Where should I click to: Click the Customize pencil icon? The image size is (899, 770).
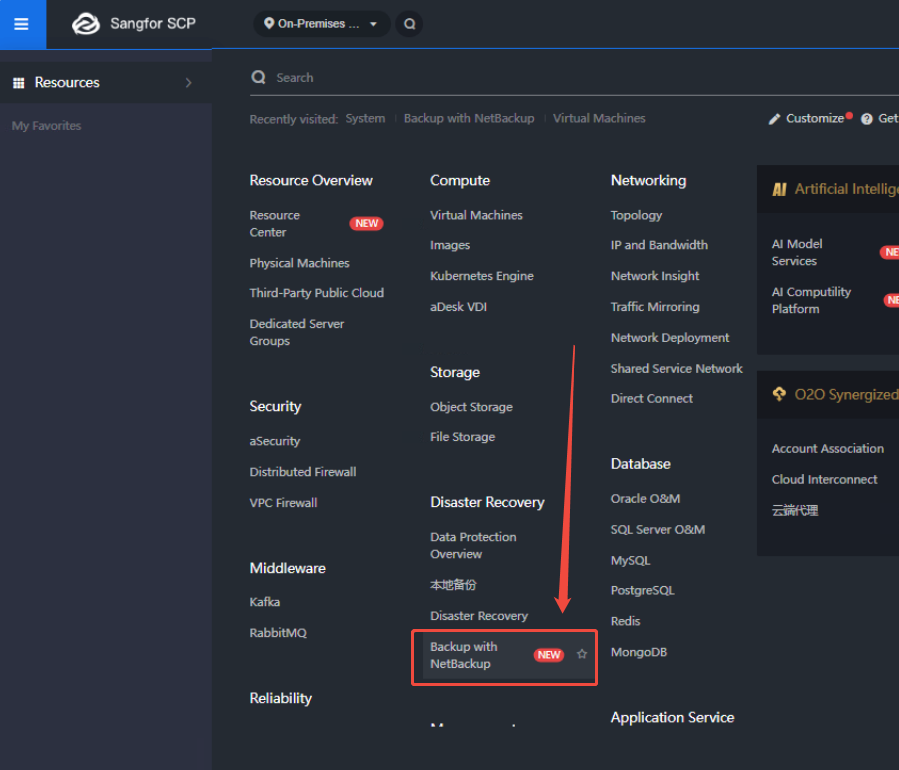pyautogui.click(x=775, y=119)
